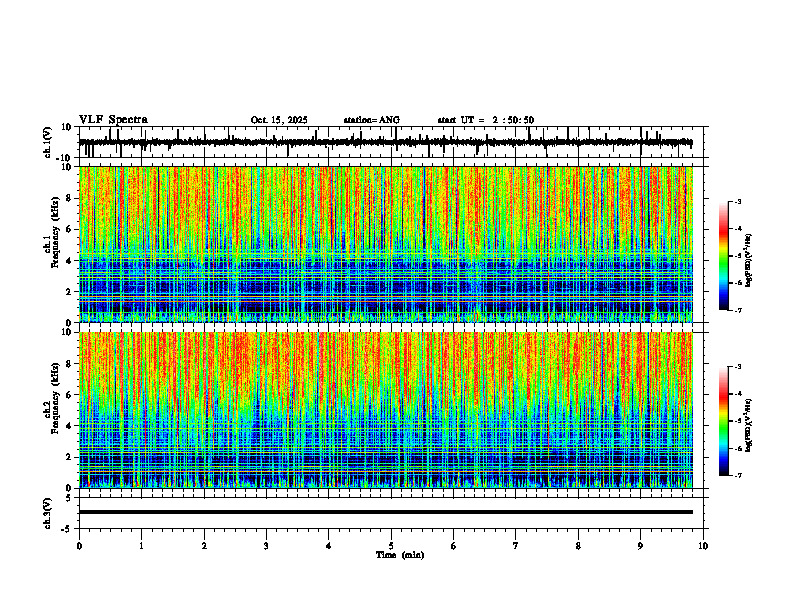
Task: Click the ch.2 spectrogram 2 kHz tick label
Action: click(69, 457)
